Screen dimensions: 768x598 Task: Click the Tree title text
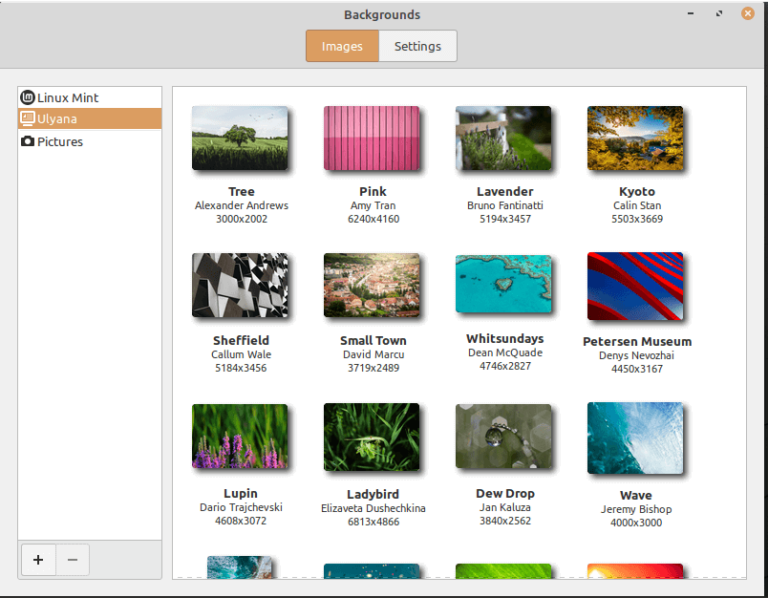[241, 191]
